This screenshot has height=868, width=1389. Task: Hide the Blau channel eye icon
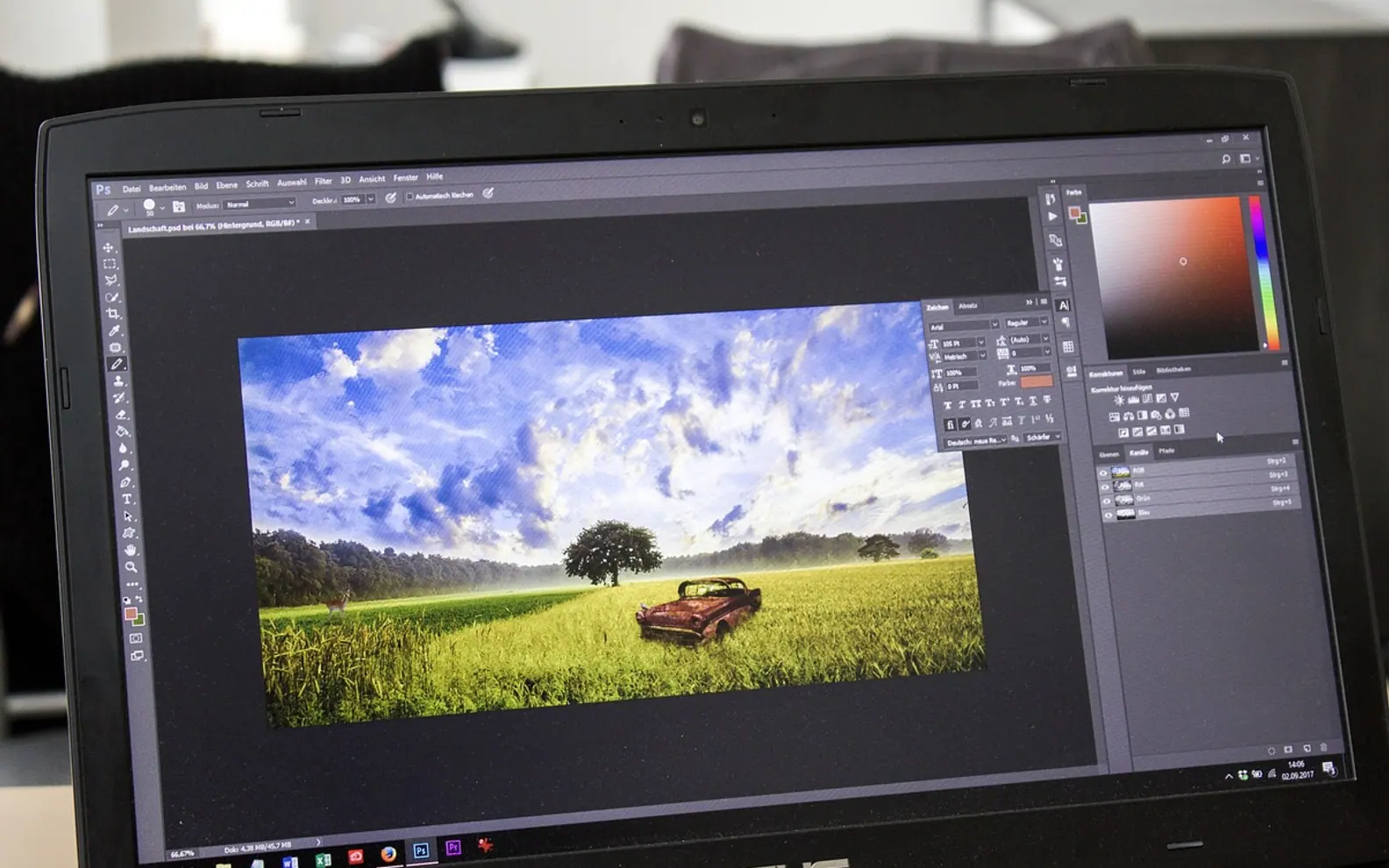click(1108, 516)
